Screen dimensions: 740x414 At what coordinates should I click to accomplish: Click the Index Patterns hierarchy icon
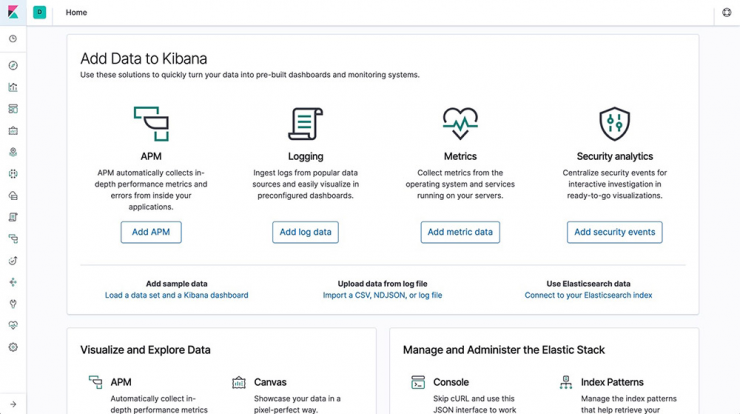coord(566,382)
